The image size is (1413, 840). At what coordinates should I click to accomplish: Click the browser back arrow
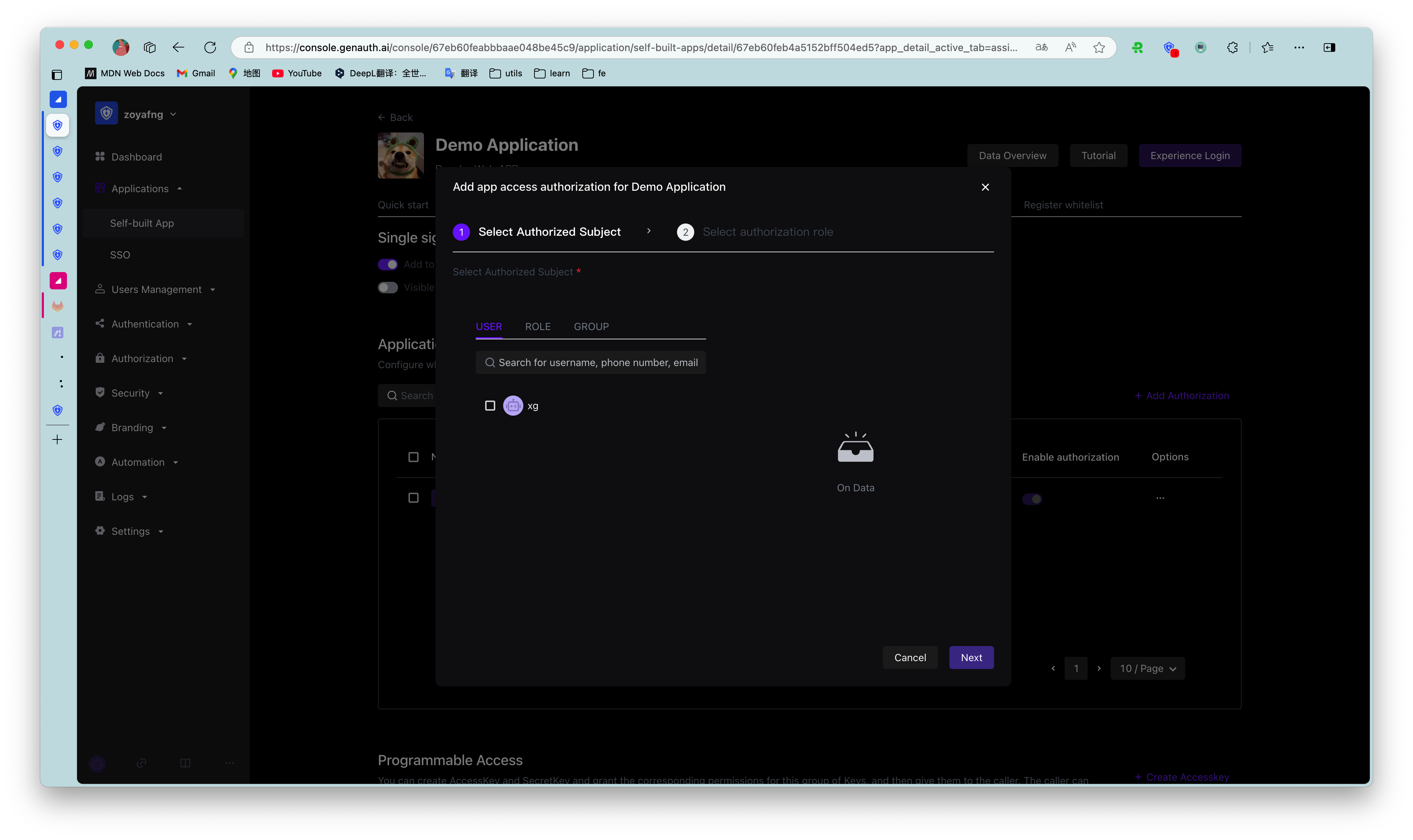click(x=178, y=48)
